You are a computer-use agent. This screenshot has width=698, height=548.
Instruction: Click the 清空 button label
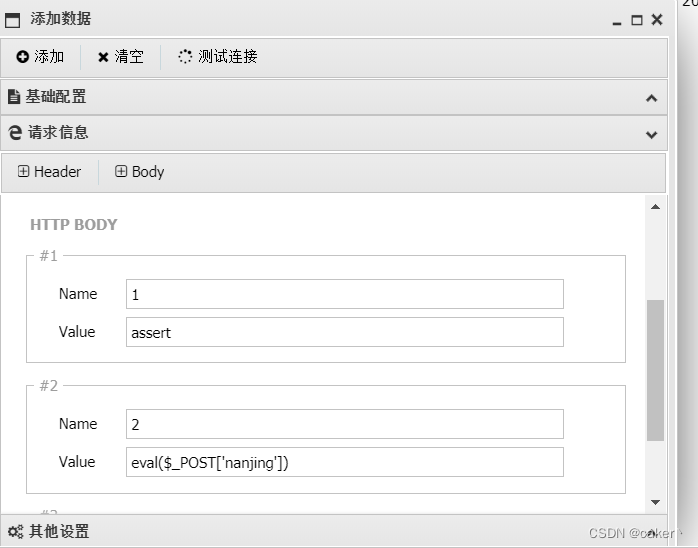point(129,57)
